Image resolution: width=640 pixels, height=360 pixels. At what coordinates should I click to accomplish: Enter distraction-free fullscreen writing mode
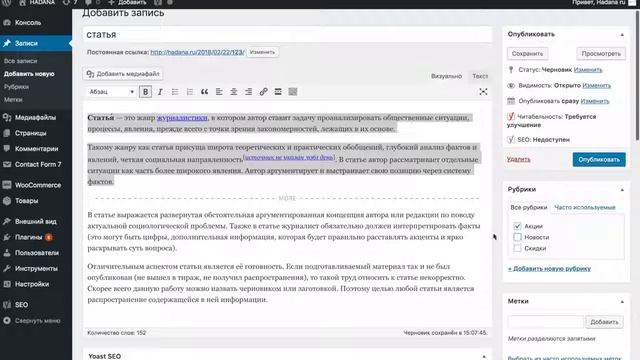tap(483, 92)
